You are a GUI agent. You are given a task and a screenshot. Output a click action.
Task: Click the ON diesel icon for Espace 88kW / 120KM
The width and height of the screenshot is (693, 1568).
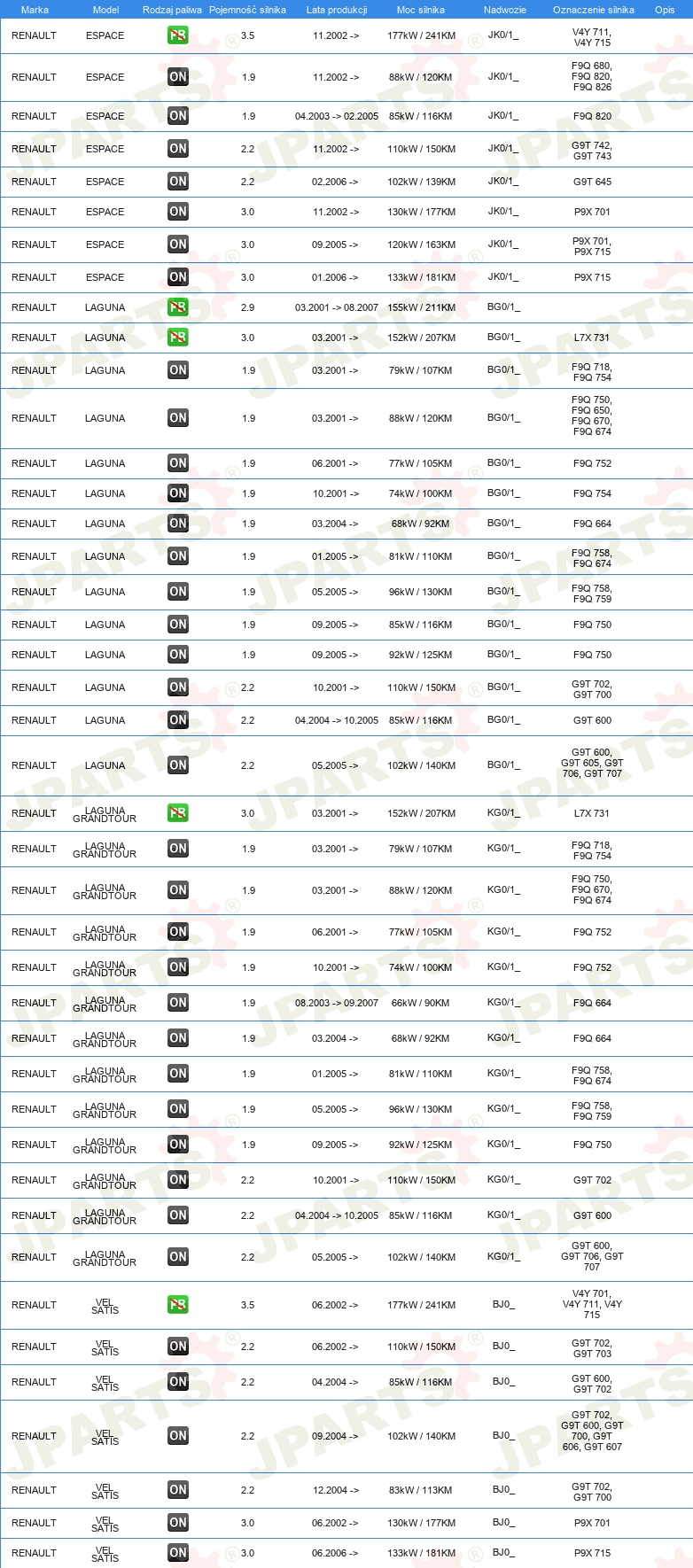tap(178, 77)
